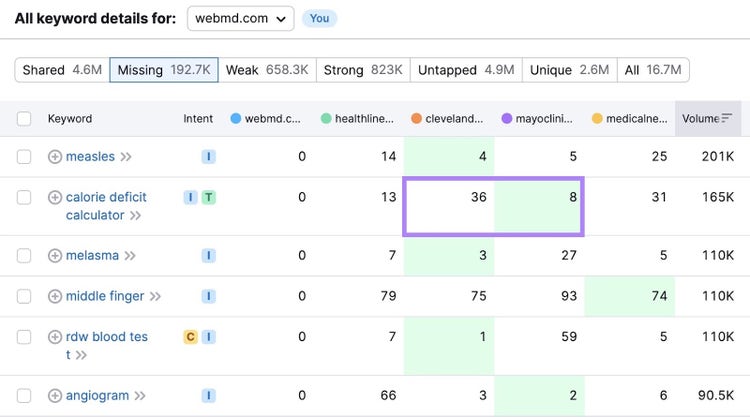
Task: Tick the select-all checkbox in header
Action: point(24,119)
